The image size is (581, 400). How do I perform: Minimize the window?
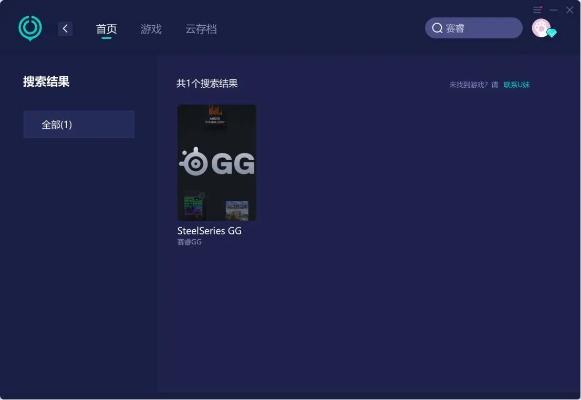point(553,10)
